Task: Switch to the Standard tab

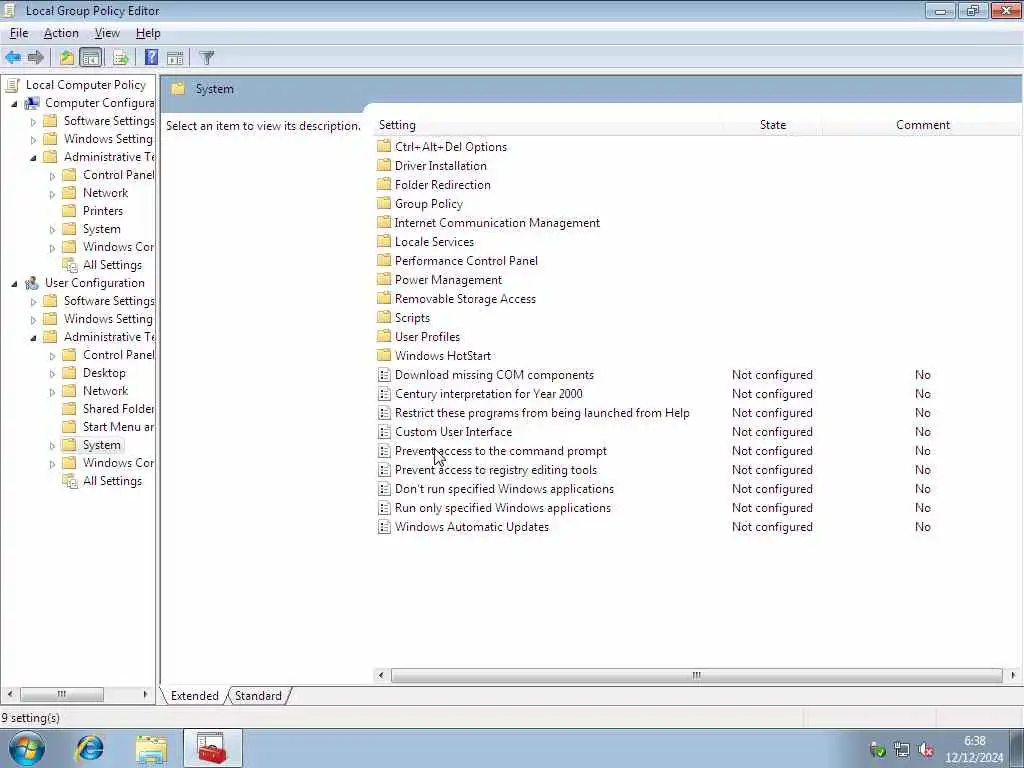Action: 258,696
